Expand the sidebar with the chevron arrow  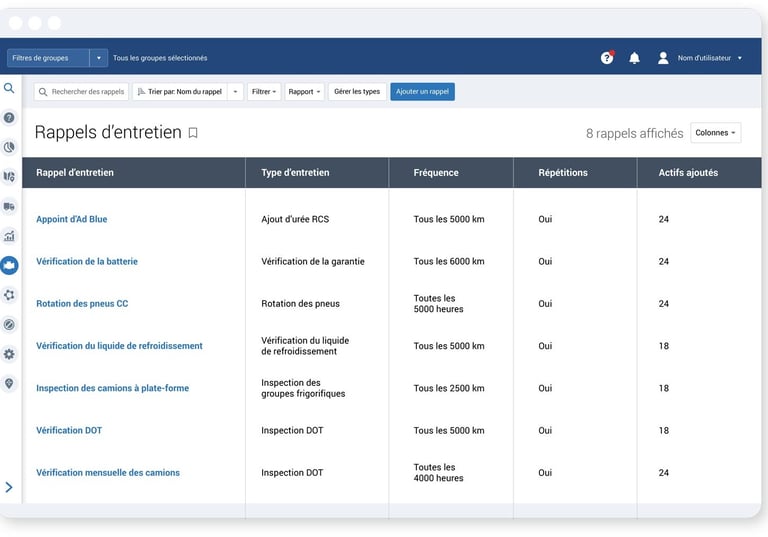point(9,487)
